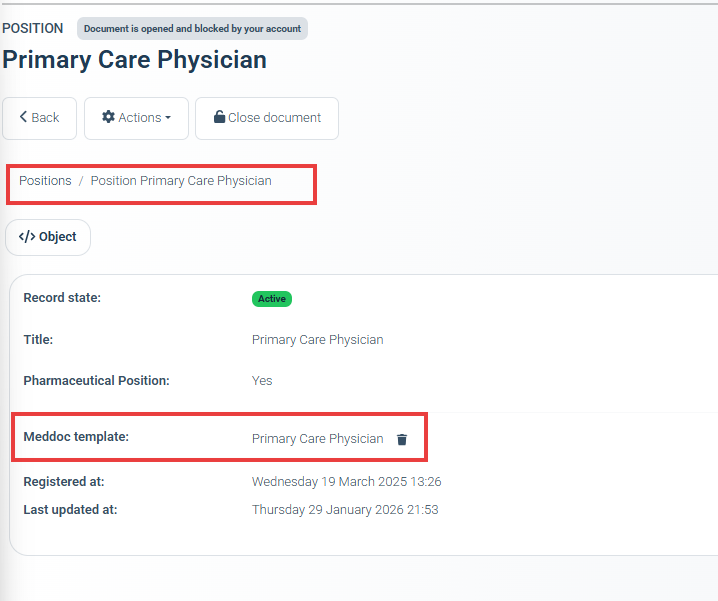
Task: Open the Object view button
Action: pos(48,237)
